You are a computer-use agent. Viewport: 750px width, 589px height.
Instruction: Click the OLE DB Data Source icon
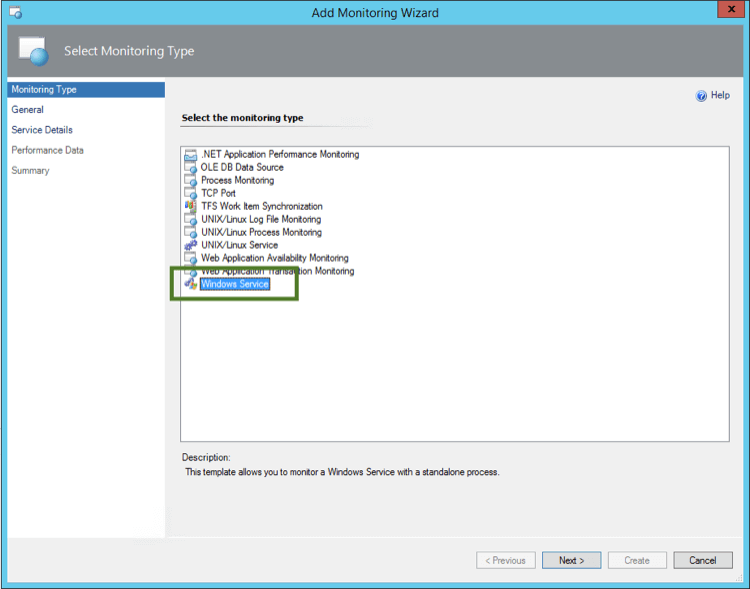tap(190, 167)
